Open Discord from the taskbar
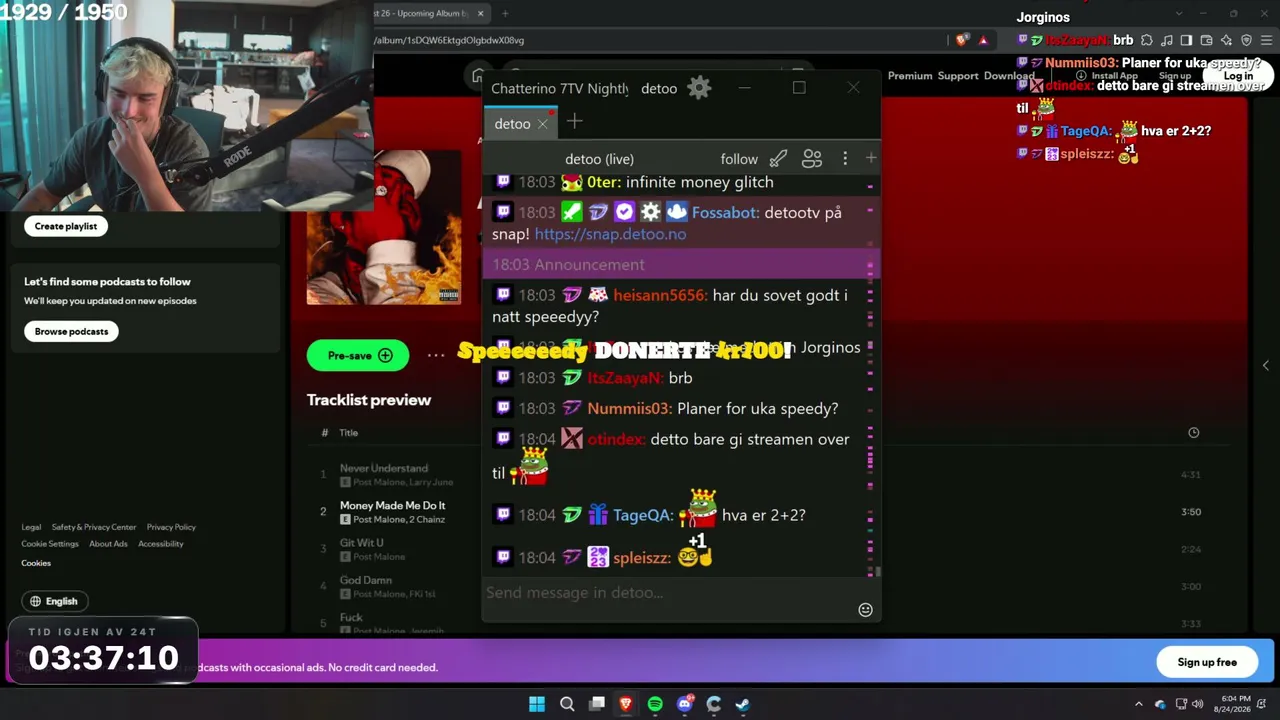Screen dimensions: 1280x720 click(685, 704)
